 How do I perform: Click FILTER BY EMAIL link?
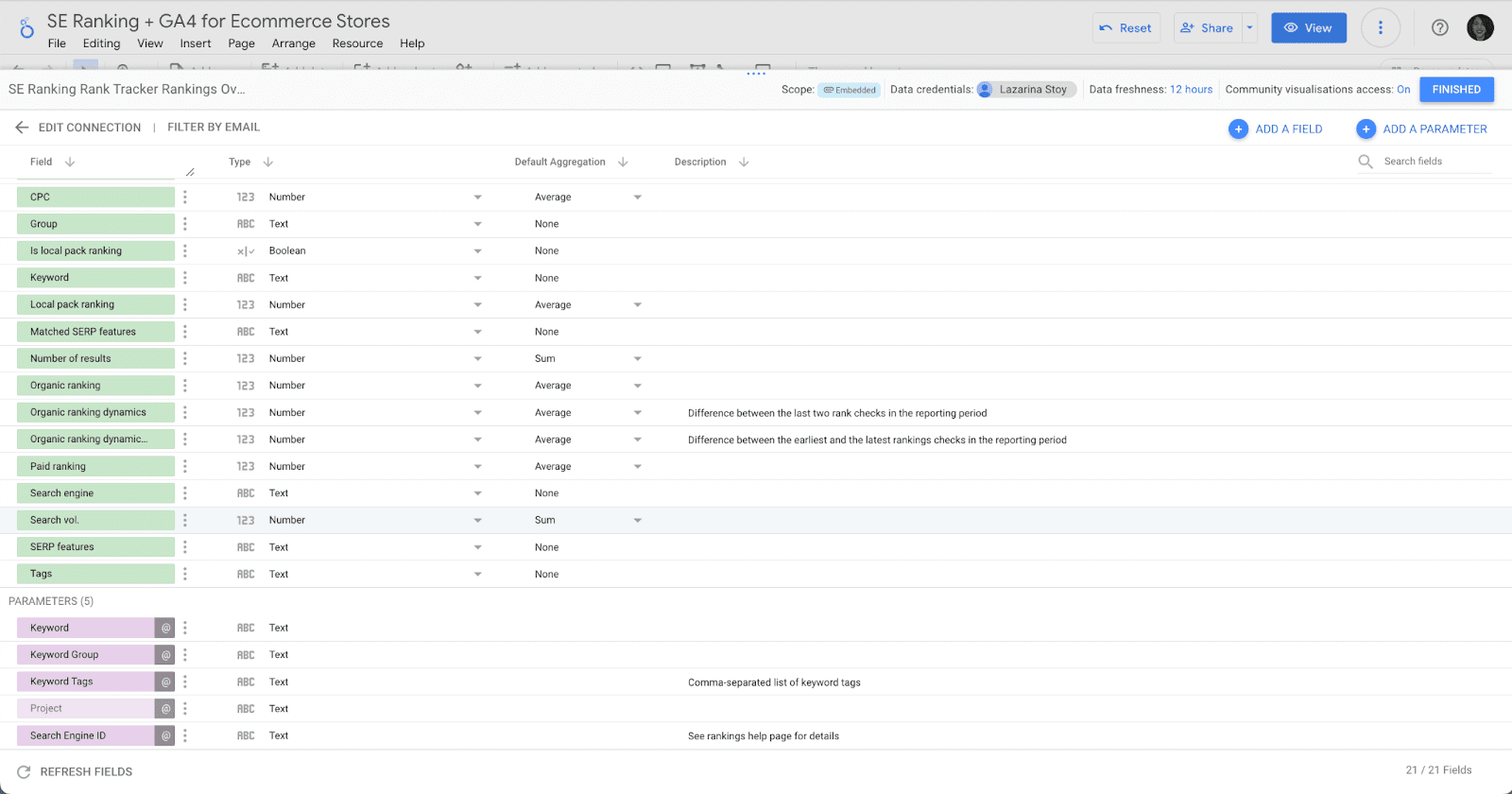214,127
